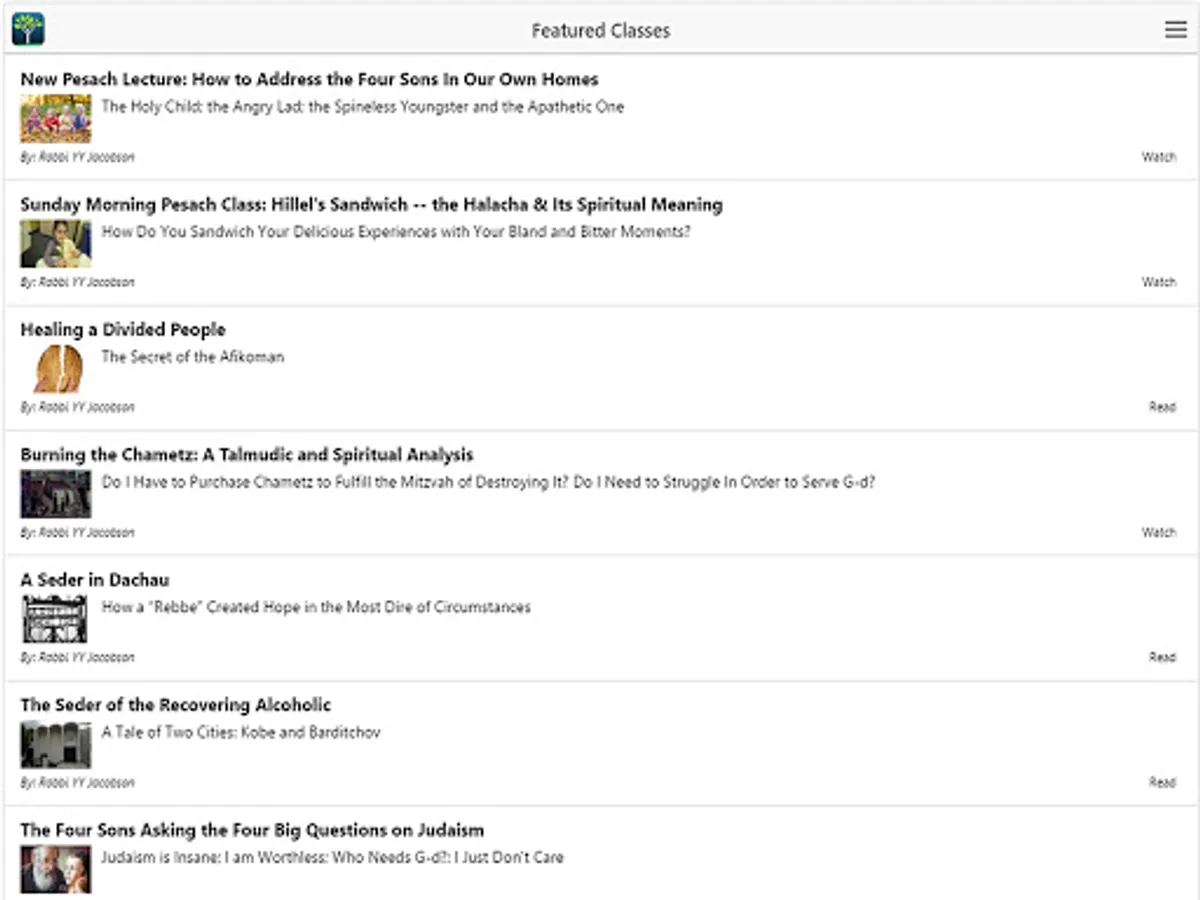Screen dimensions: 1200x900
Task: Read The Seder of the Recovering Alcoholic
Action: coord(1161,782)
